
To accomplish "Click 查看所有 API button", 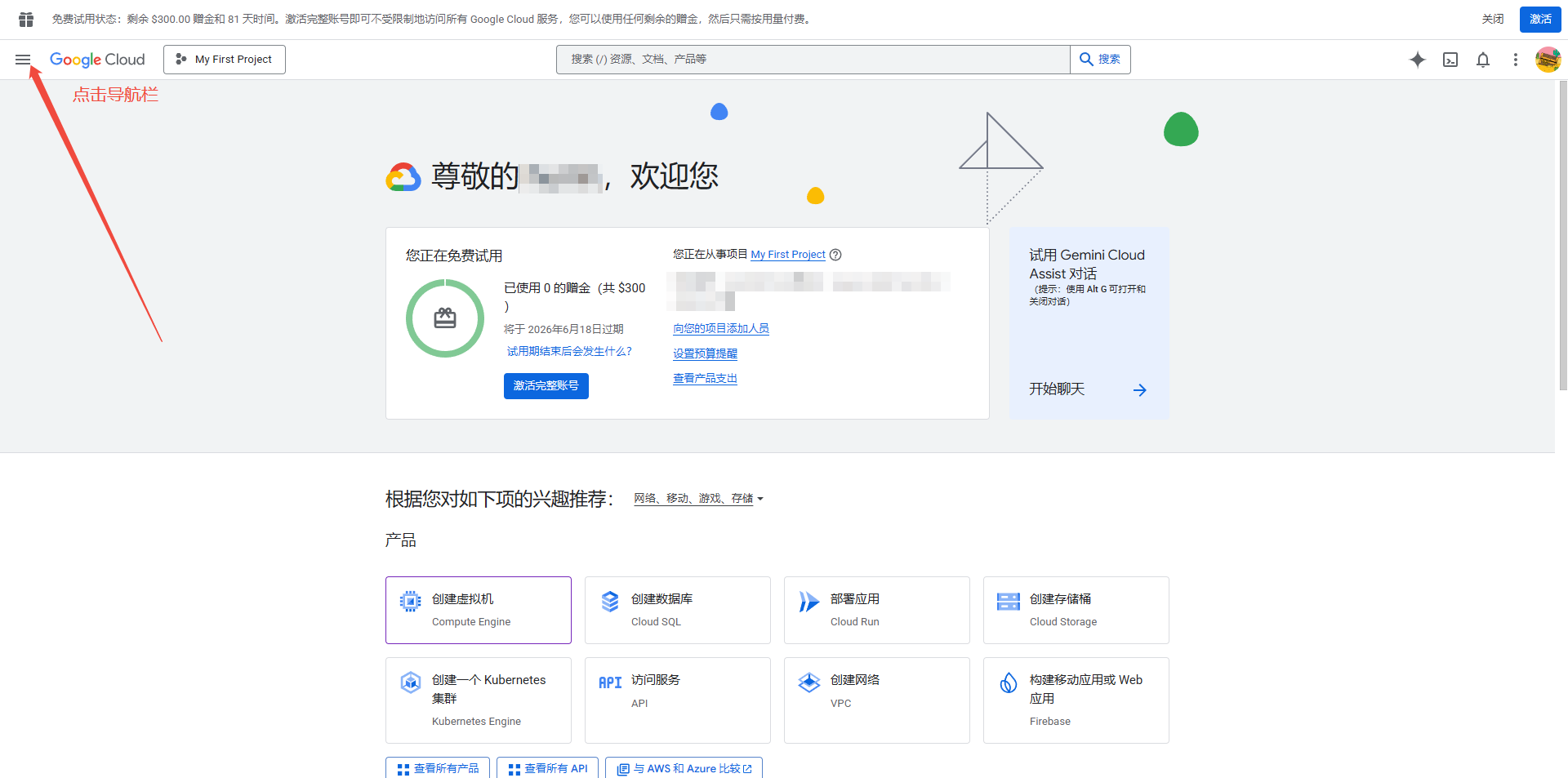I will [x=548, y=769].
